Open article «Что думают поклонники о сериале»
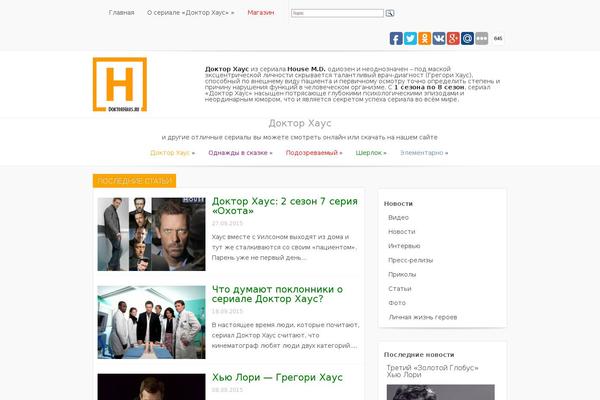This screenshot has height=400, width=600. point(277,294)
